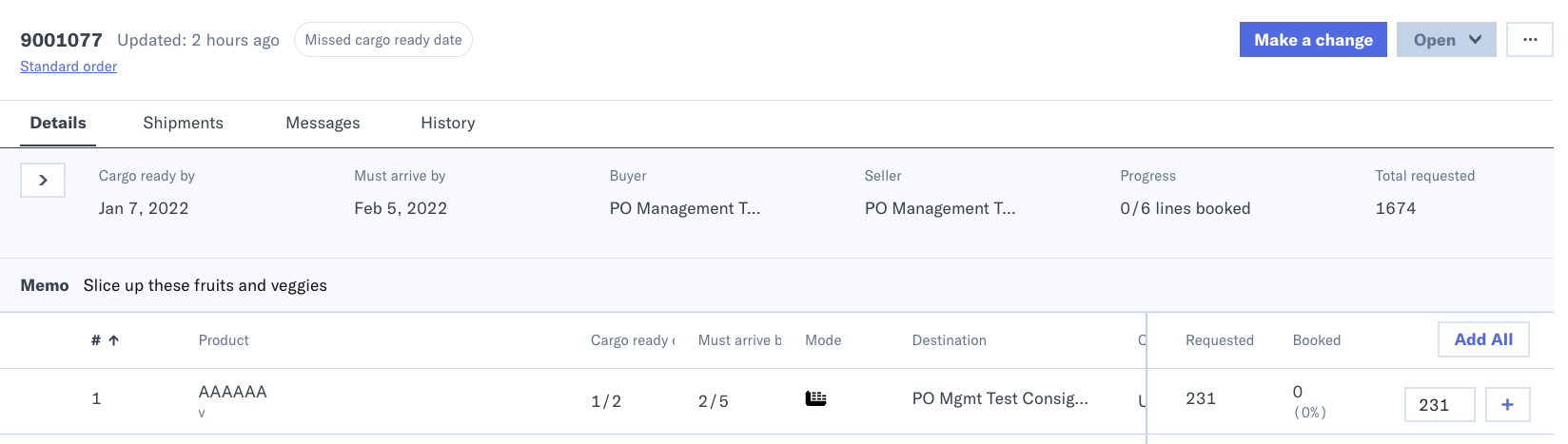The width and height of the screenshot is (1568, 444).
Task: Open the Messages tab
Action: click(323, 123)
